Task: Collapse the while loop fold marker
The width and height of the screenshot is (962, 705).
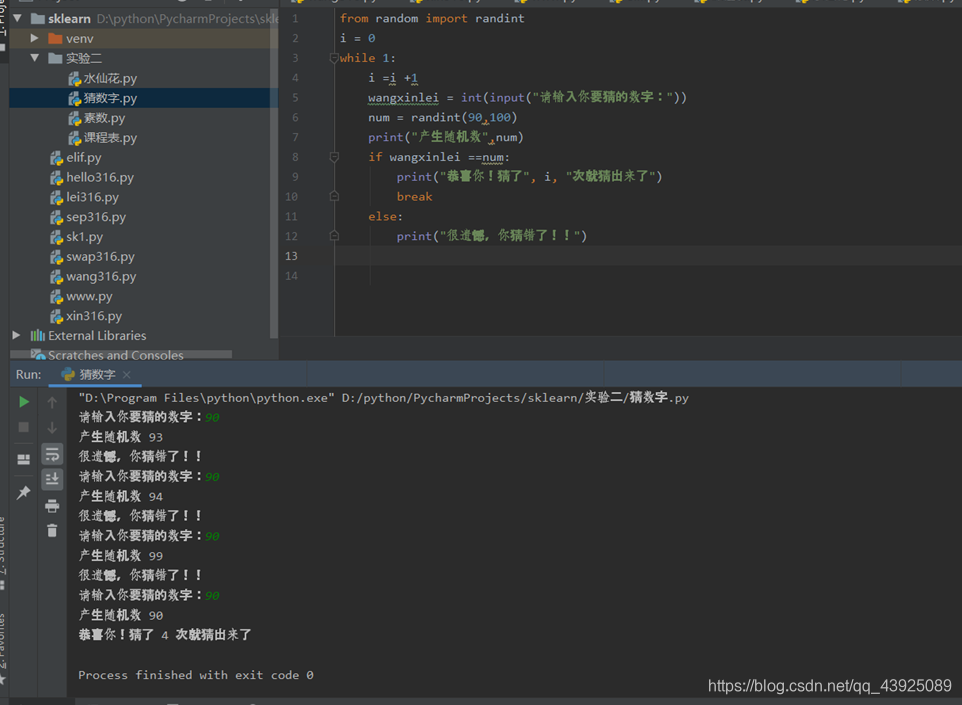Action: click(x=334, y=58)
